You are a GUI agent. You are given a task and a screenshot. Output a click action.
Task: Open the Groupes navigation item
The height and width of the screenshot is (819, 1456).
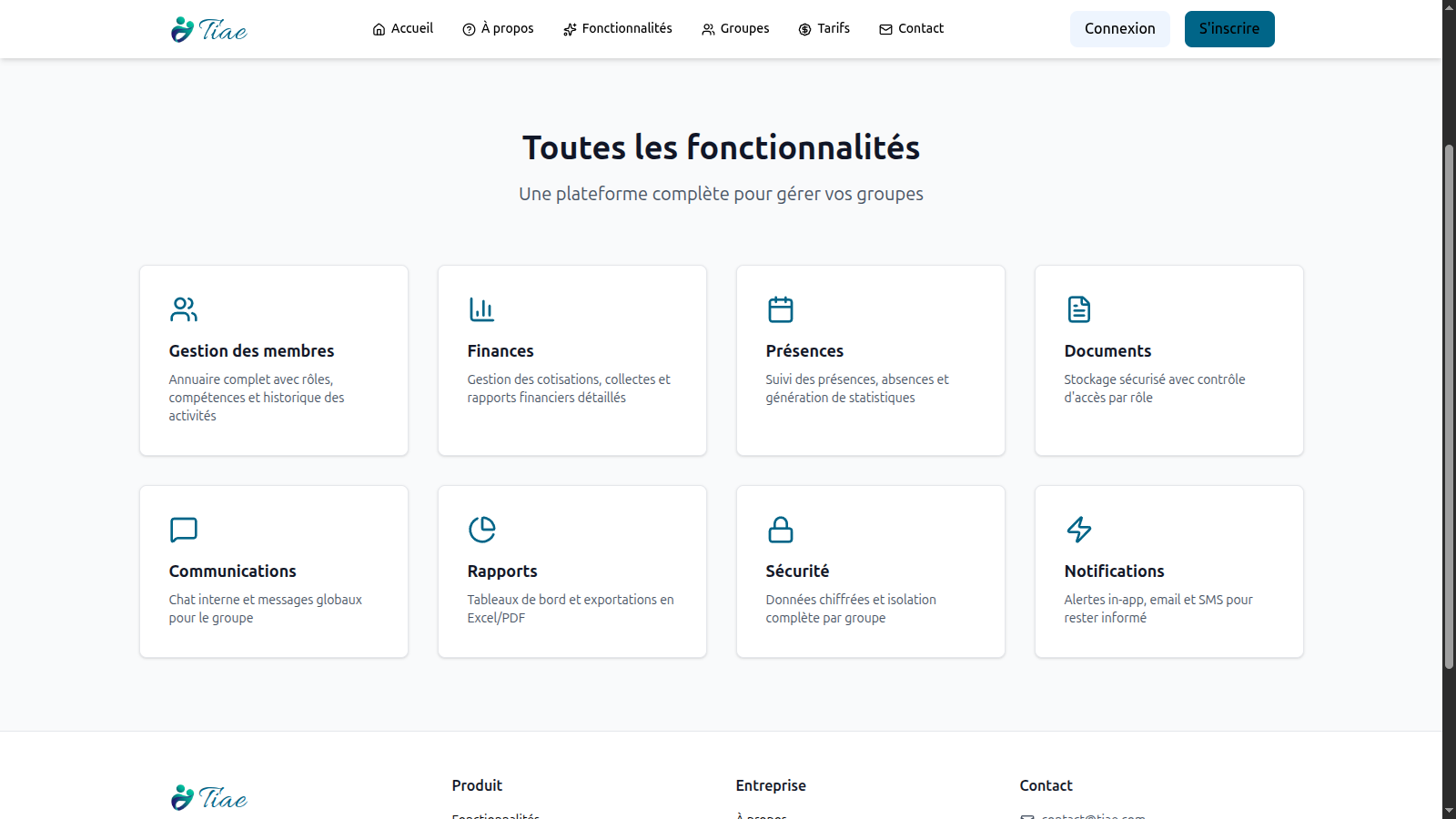coord(735,29)
